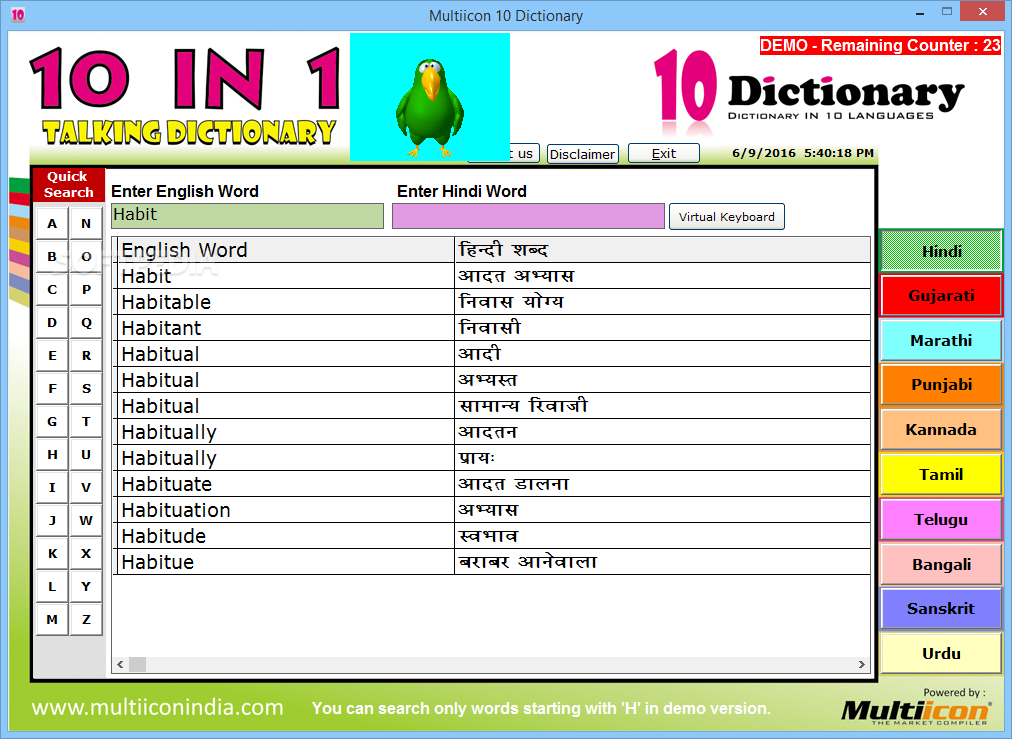
Task: Select the Kannada language
Action: tap(941, 430)
